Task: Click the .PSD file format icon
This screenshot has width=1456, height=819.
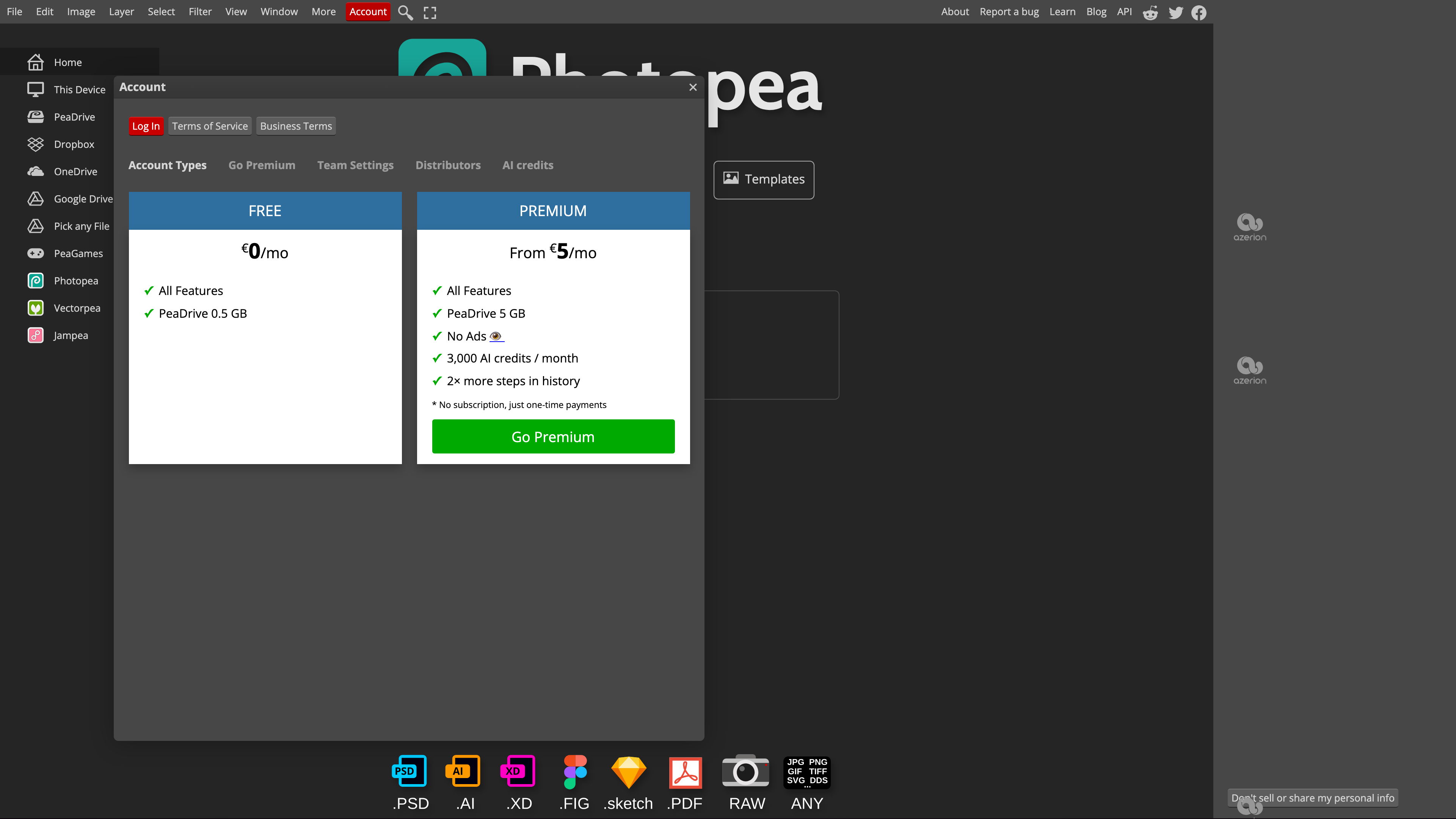Action: [x=410, y=771]
